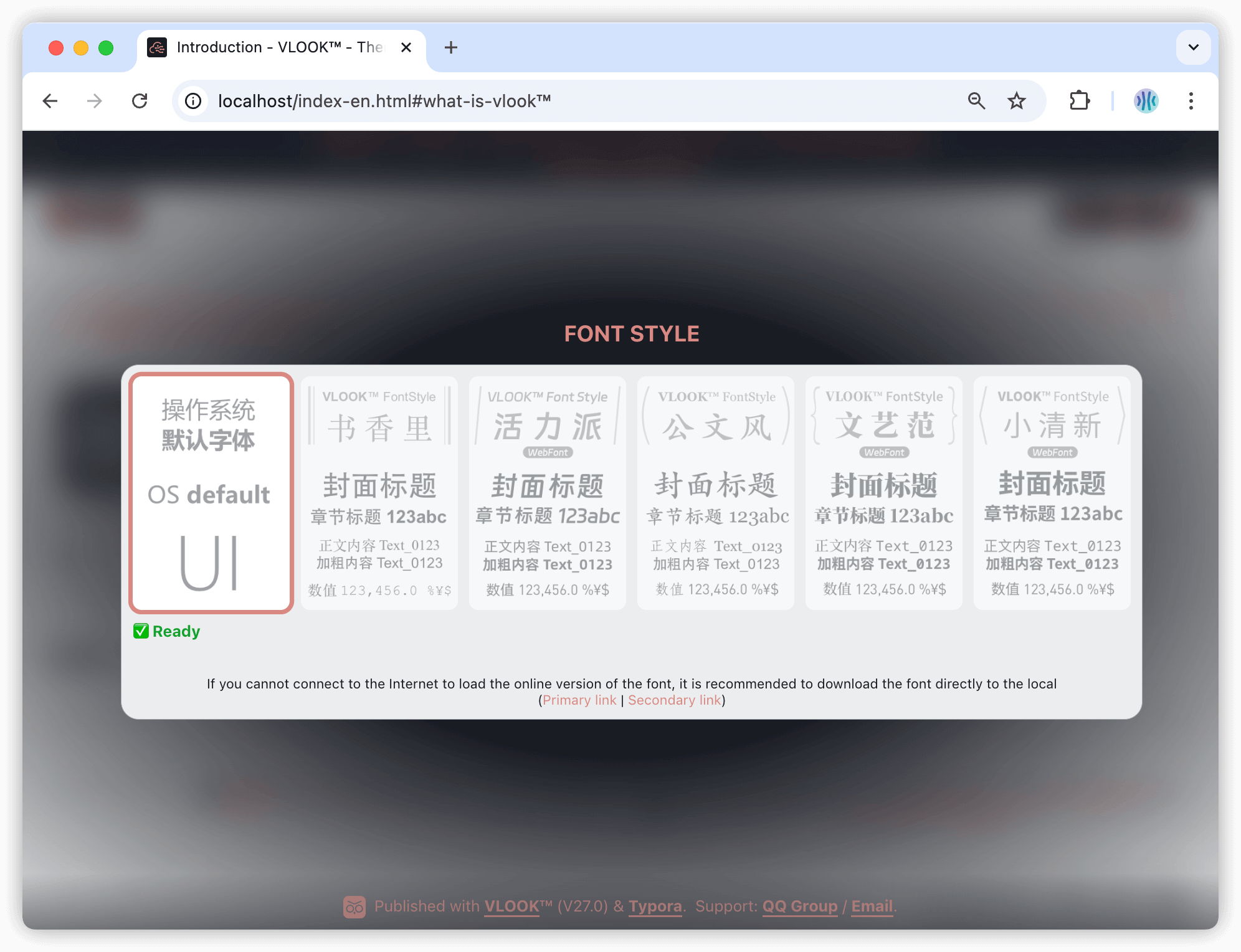Viewport: 1241px width, 952px height.
Task: Click the WebFont badge under 小清新
Action: (1052, 452)
